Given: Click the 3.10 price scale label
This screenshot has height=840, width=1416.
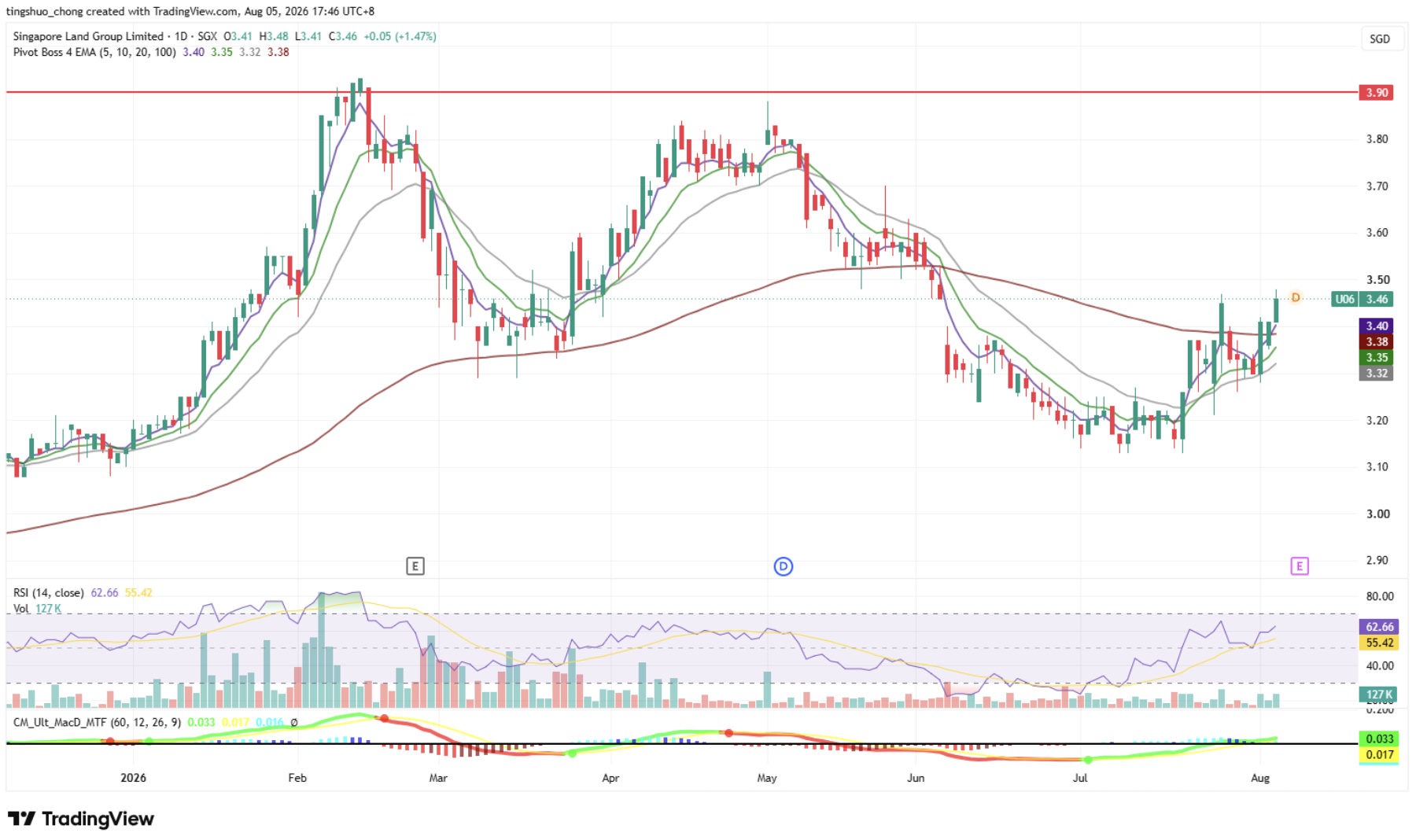Looking at the screenshot, I should click(x=1377, y=466).
